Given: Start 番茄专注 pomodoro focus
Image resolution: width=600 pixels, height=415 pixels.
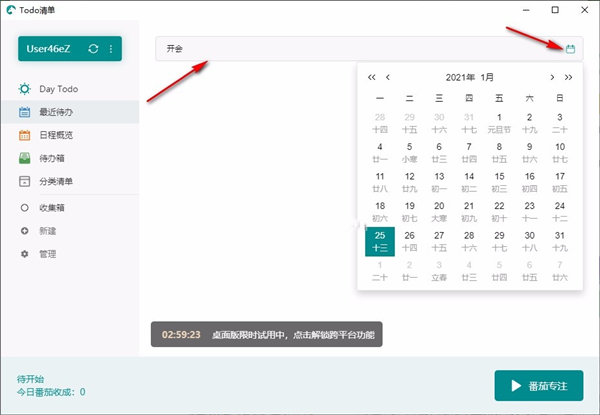Looking at the screenshot, I should click(x=538, y=385).
